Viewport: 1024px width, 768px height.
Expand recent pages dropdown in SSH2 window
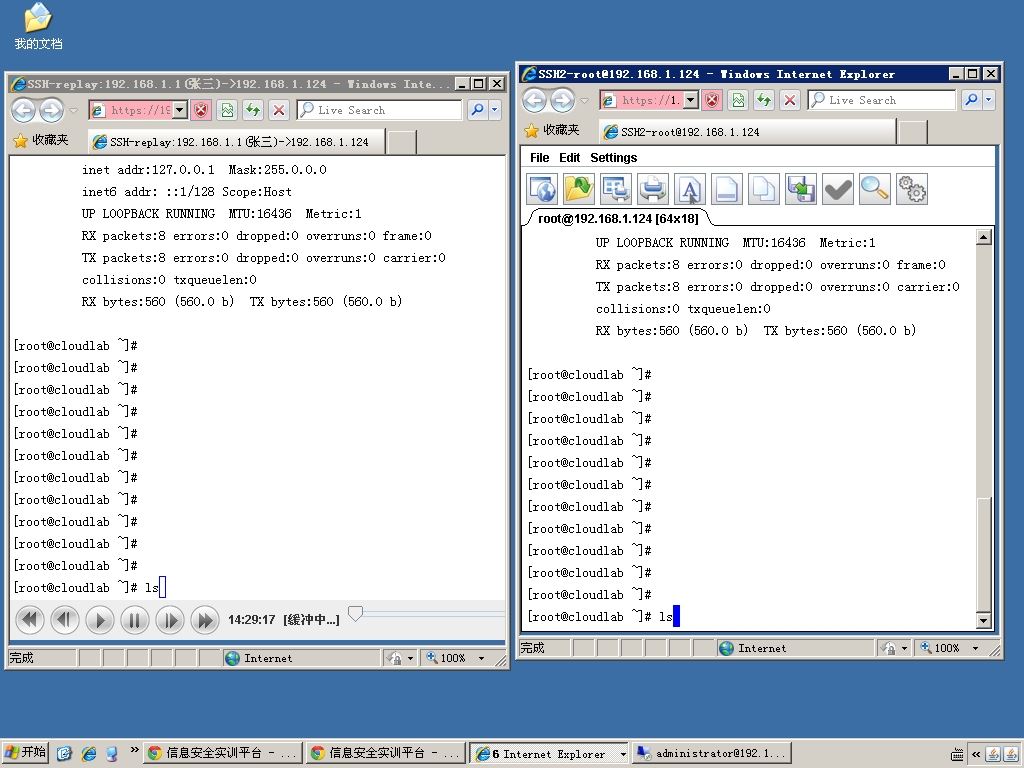584,101
